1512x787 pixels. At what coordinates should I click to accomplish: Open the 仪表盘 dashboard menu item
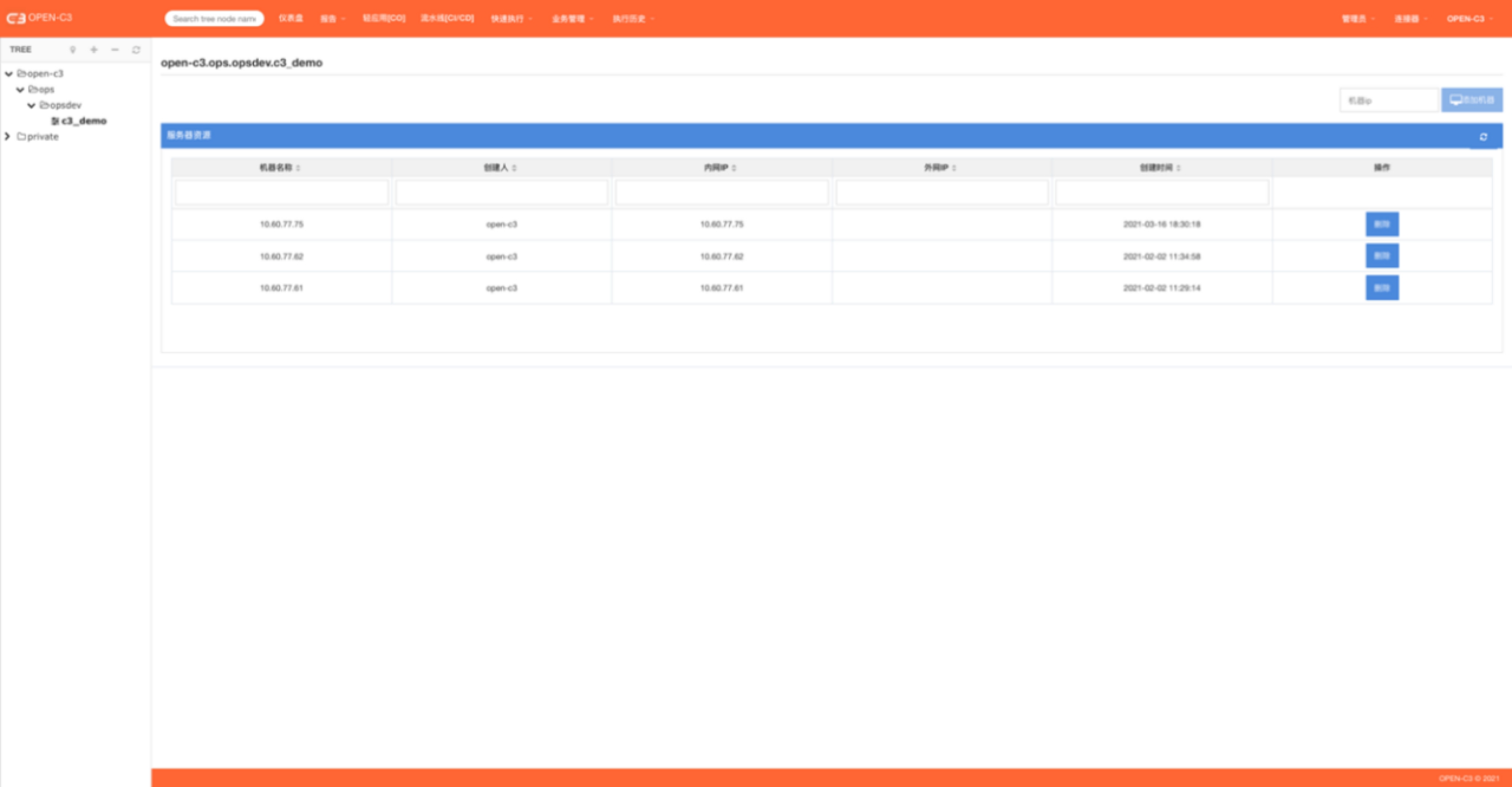291,18
